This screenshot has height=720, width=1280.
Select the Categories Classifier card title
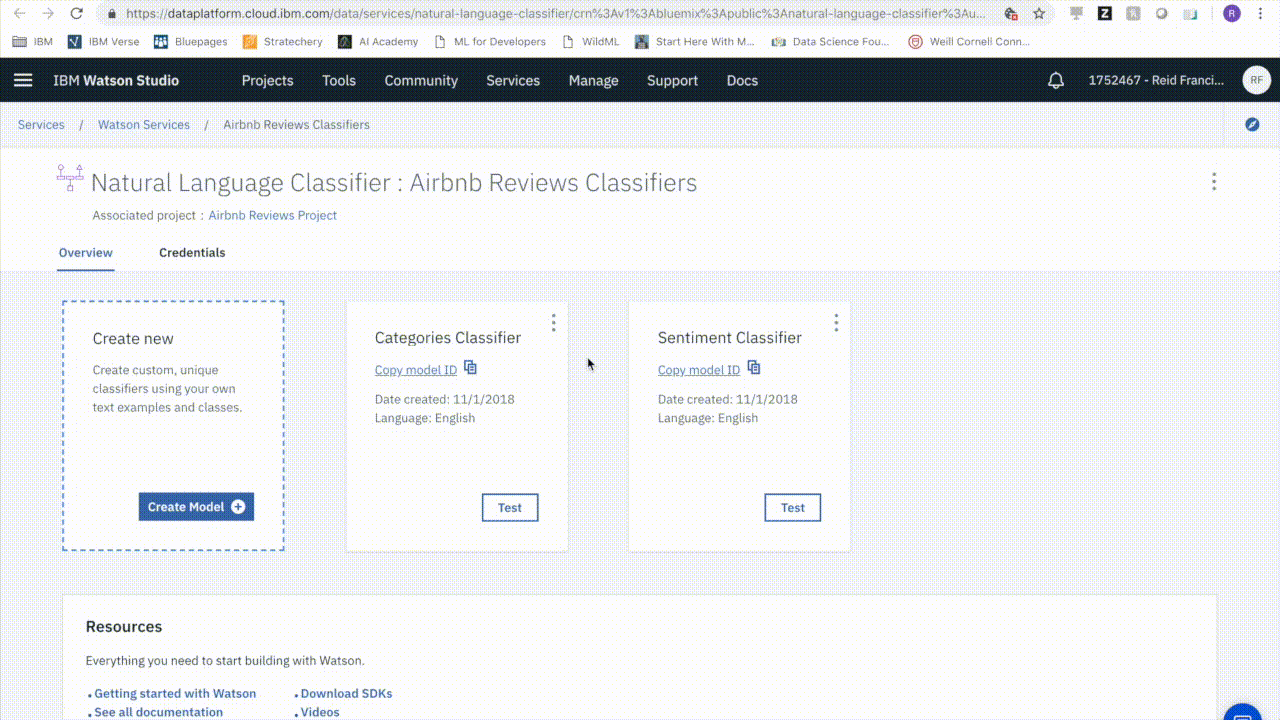(x=448, y=338)
